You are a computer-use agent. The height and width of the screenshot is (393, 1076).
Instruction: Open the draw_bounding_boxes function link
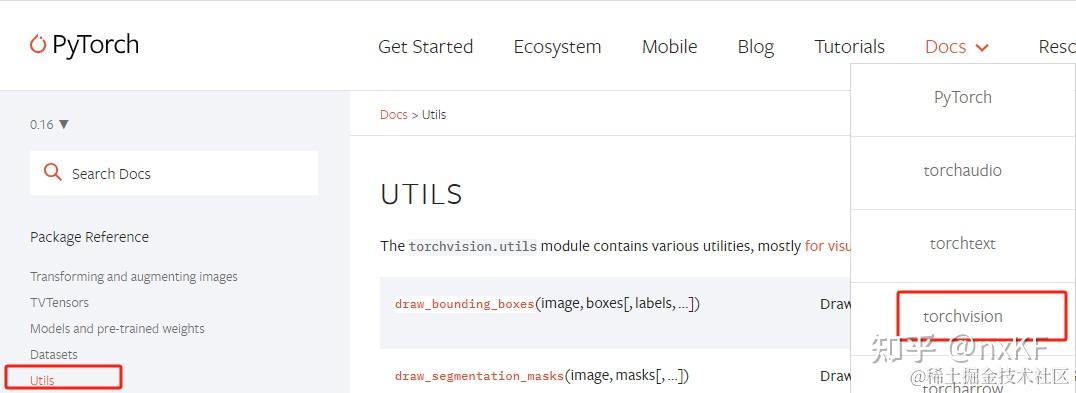pyautogui.click(x=465, y=303)
